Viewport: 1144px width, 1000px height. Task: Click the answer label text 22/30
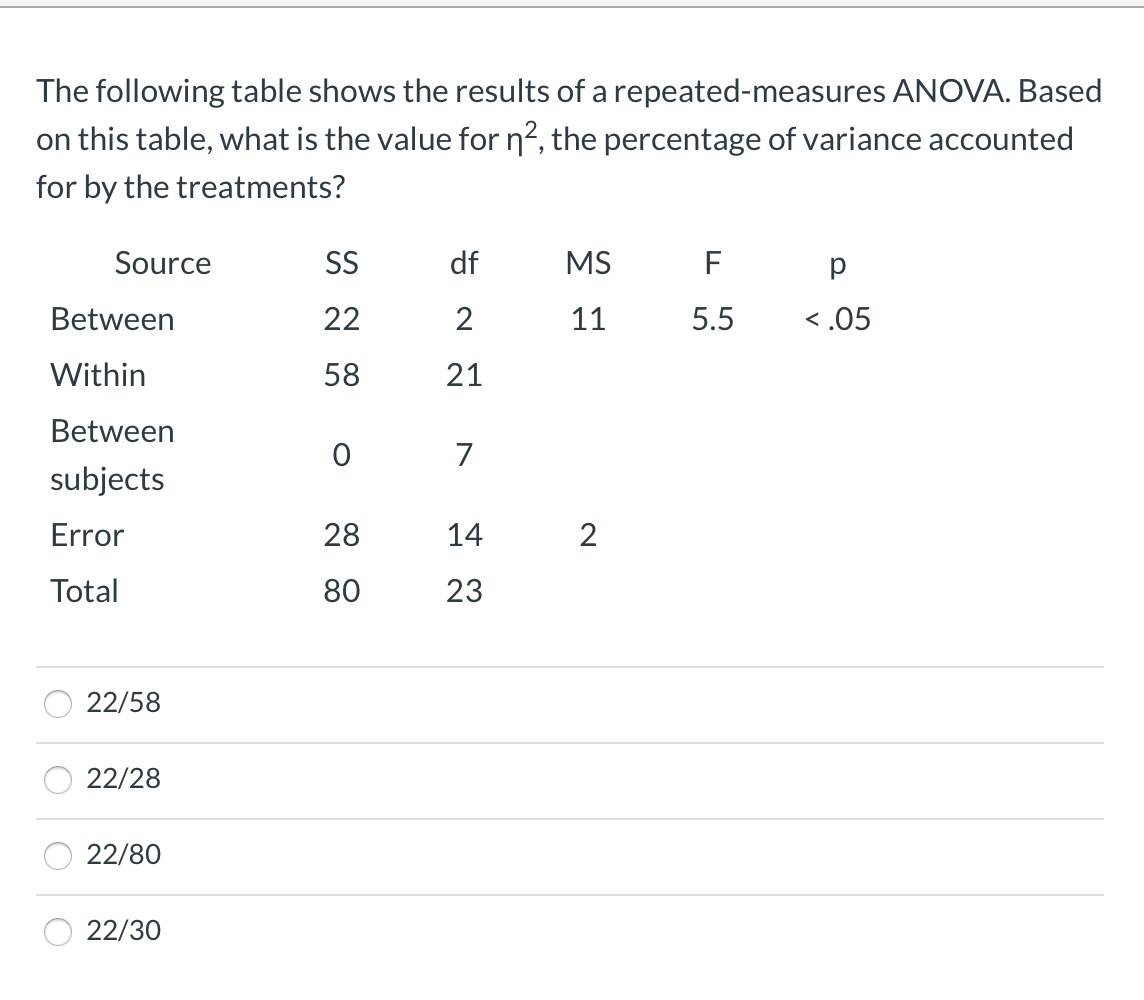coord(123,931)
